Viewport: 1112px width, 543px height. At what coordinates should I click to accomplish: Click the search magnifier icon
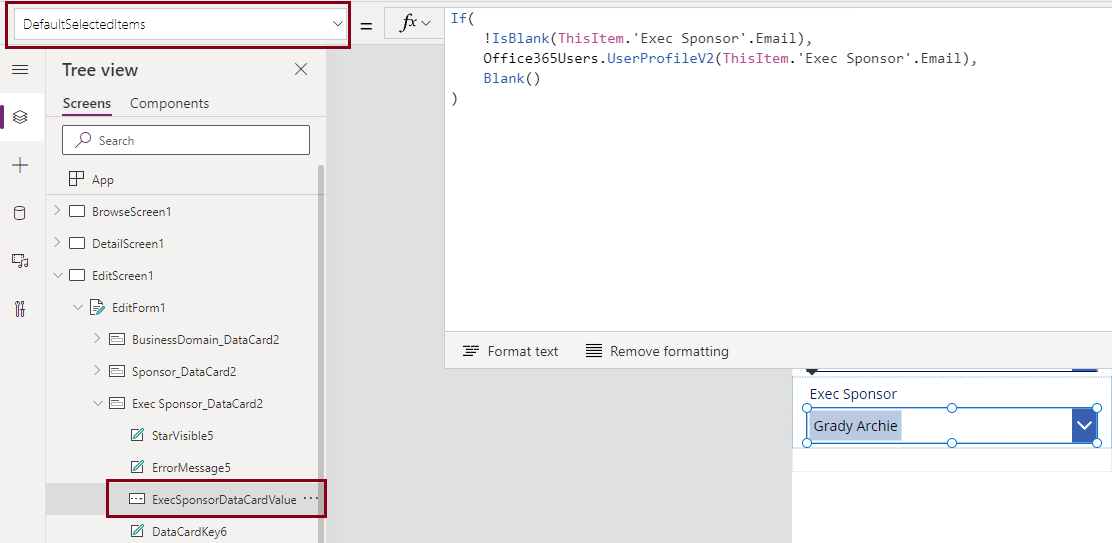coord(84,140)
